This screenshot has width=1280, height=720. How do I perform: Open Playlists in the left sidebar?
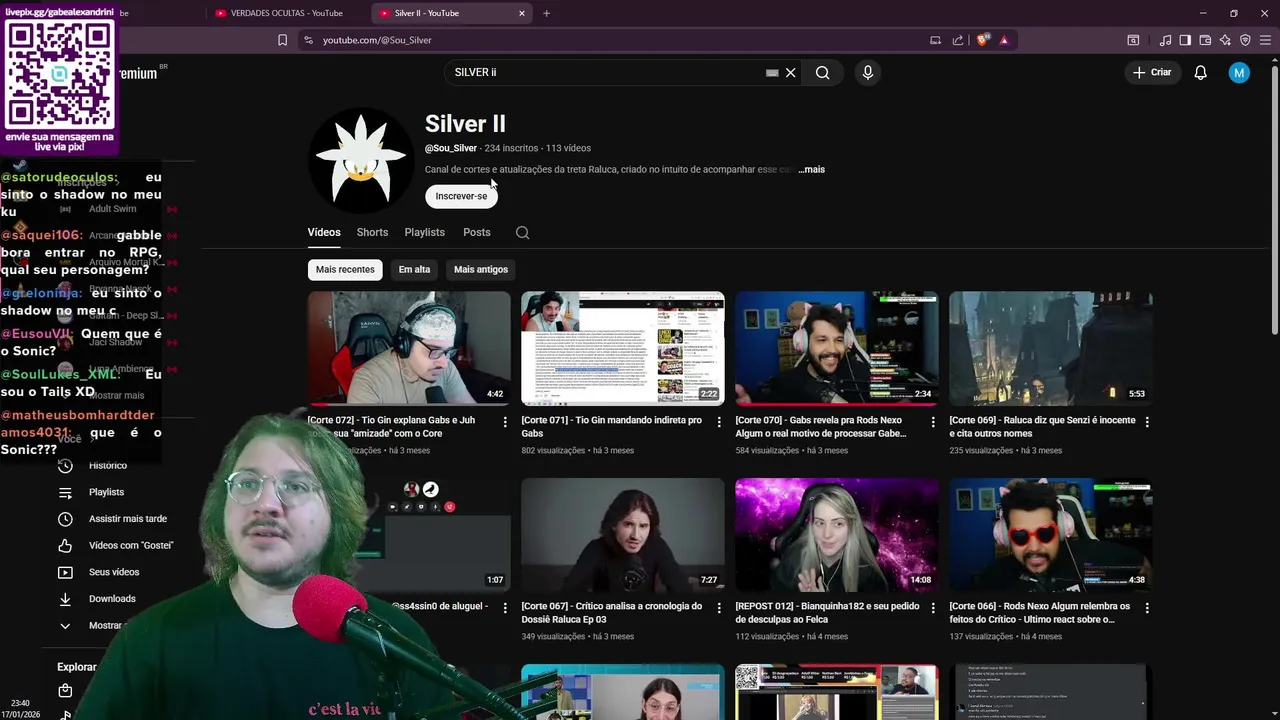pyautogui.click(x=106, y=492)
